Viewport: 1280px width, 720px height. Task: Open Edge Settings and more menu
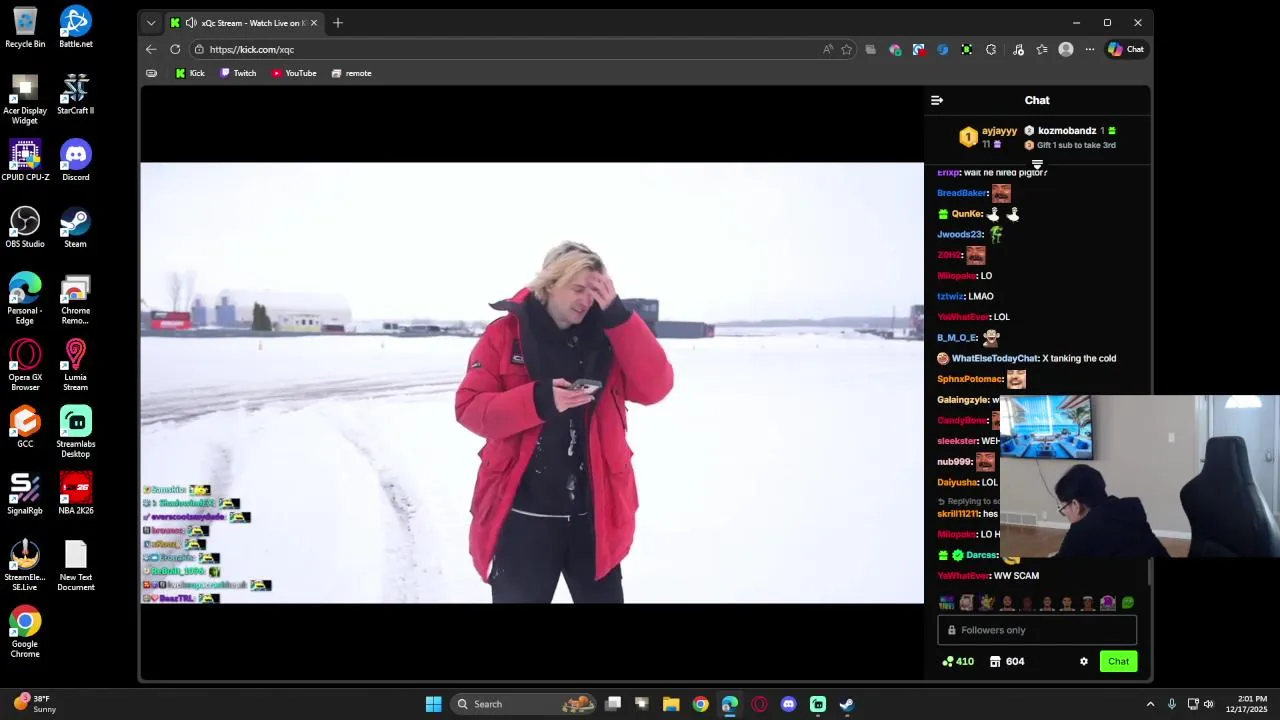pos(1090,49)
